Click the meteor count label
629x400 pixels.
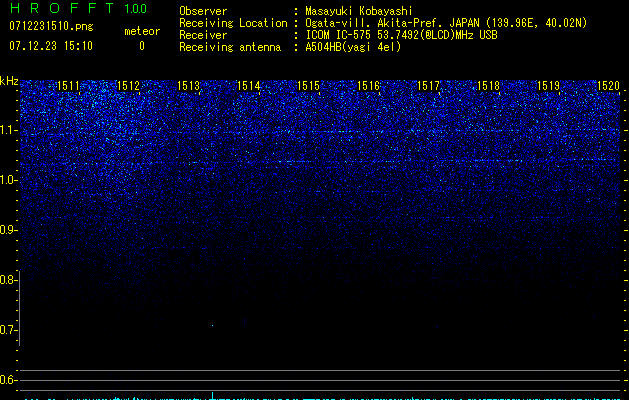coord(142,31)
